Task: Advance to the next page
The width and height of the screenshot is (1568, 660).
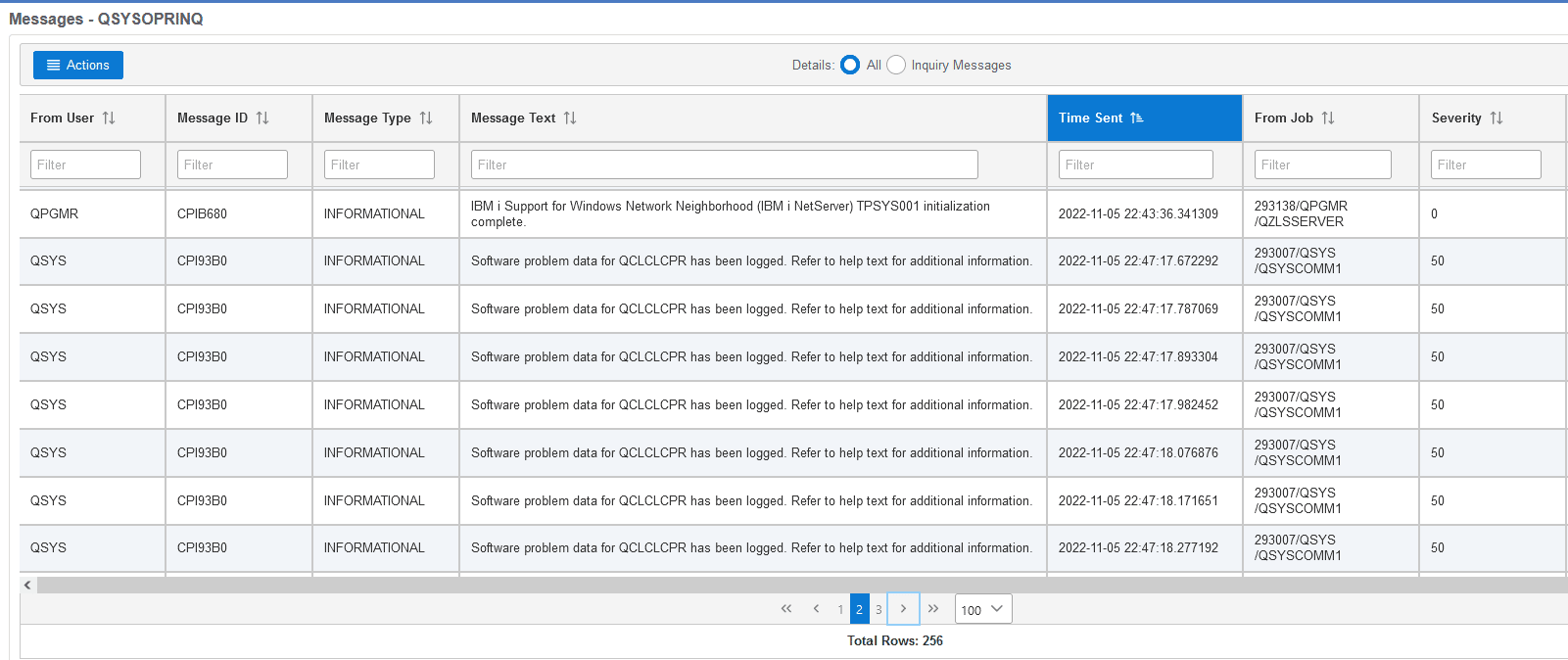Action: point(903,609)
